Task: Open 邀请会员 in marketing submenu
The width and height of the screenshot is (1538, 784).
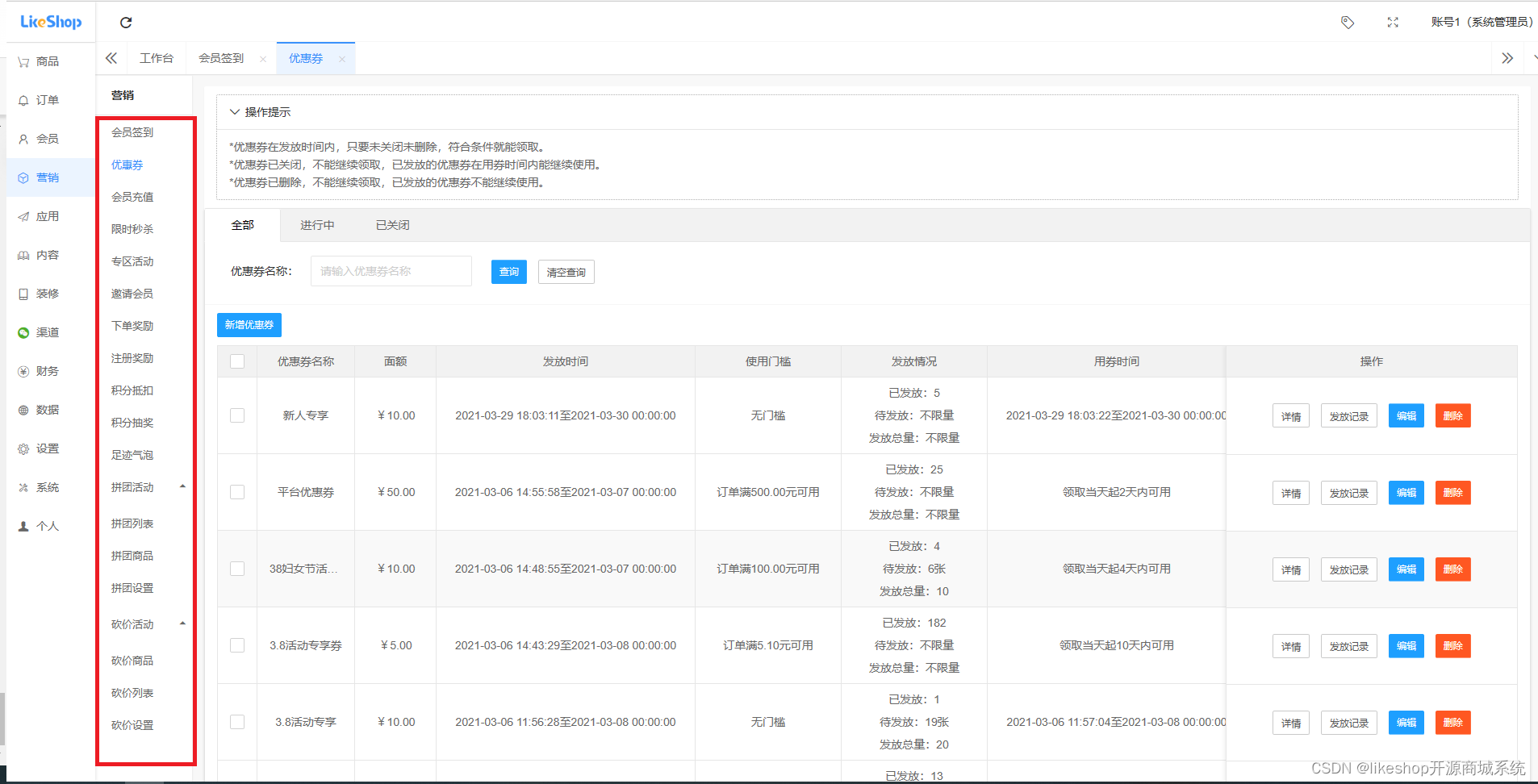Action: pos(132,294)
